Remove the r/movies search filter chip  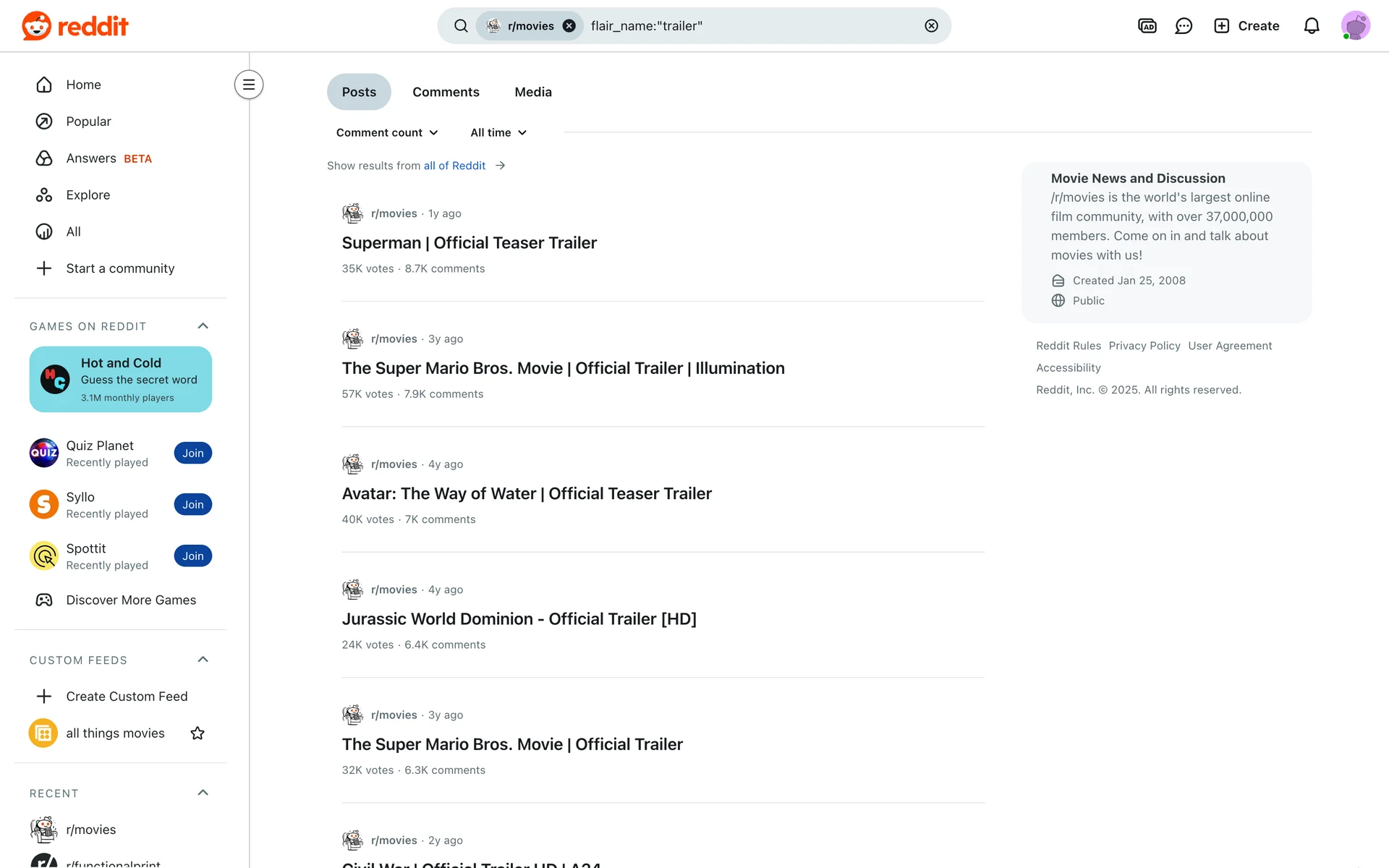pyautogui.click(x=569, y=26)
